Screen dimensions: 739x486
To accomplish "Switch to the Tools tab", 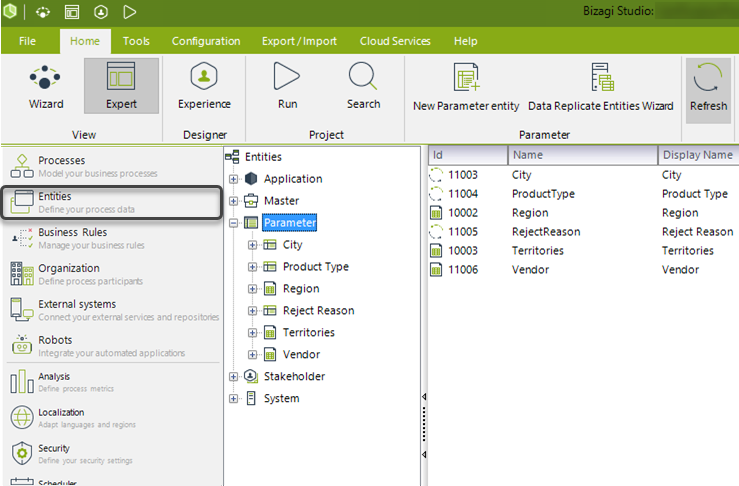I will point(136,41).
